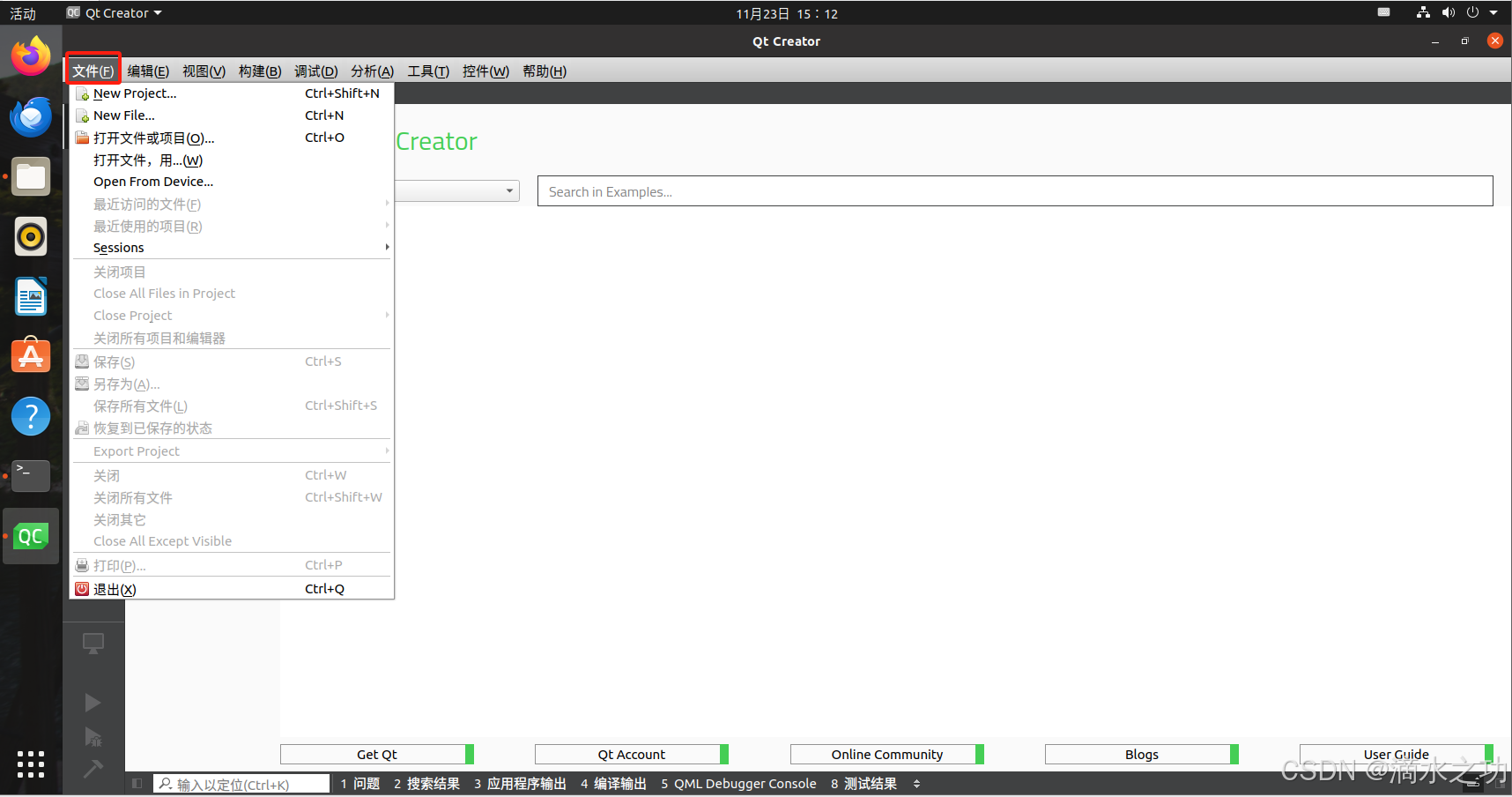The height and width of the screenshot is (797, 1512).
Task: Open the examples kit combo box
Action: tap(456, 191)
